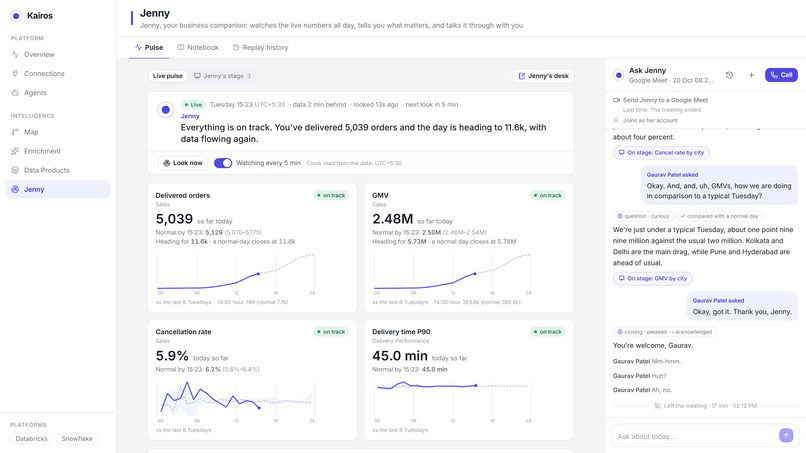Click the Enrichment sparkle icon
The image size is (806, 453).
pyautogui.click(x=15, y=151)
